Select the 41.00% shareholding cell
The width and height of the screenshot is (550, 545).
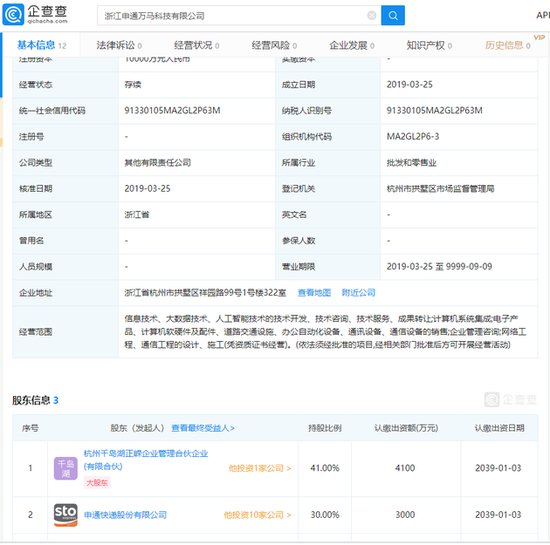(x=325, y=468)
